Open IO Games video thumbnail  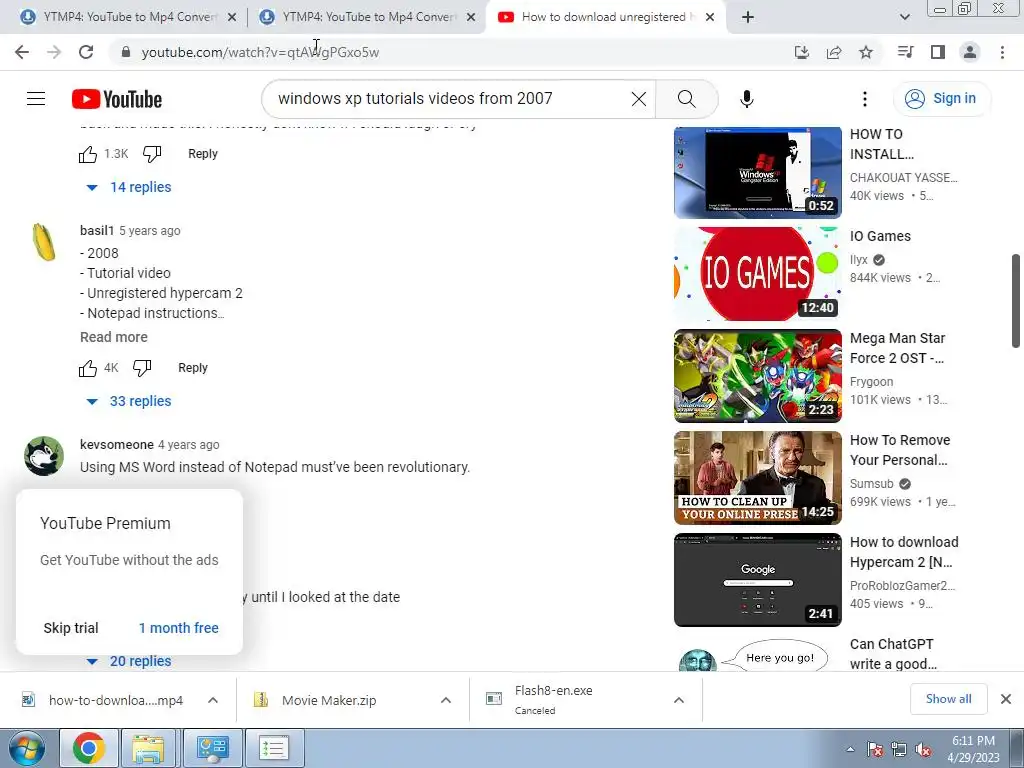coord(758,274)
